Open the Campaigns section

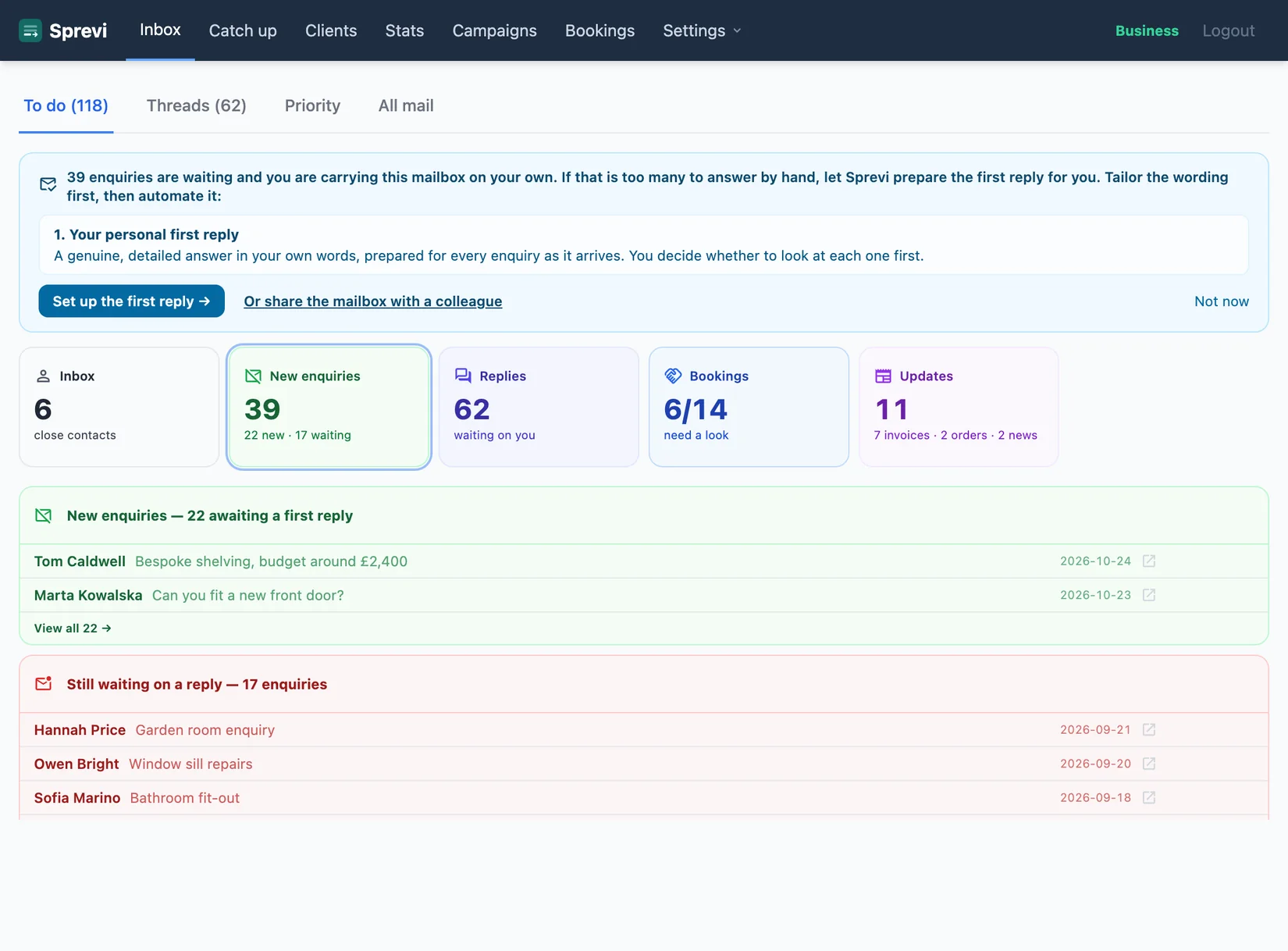(495, 30)
